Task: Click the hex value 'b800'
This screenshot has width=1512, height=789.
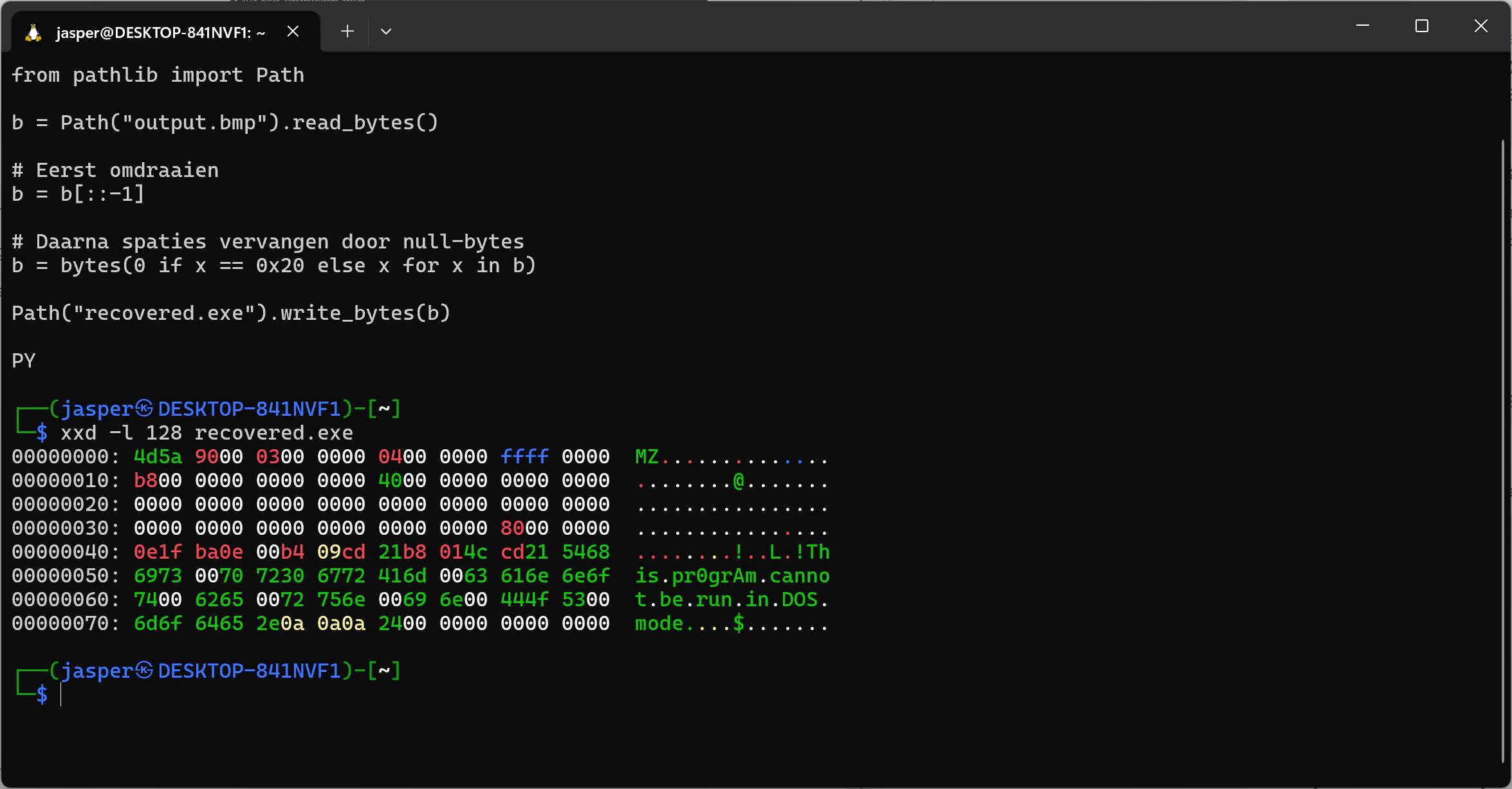Action: (158, 481)
